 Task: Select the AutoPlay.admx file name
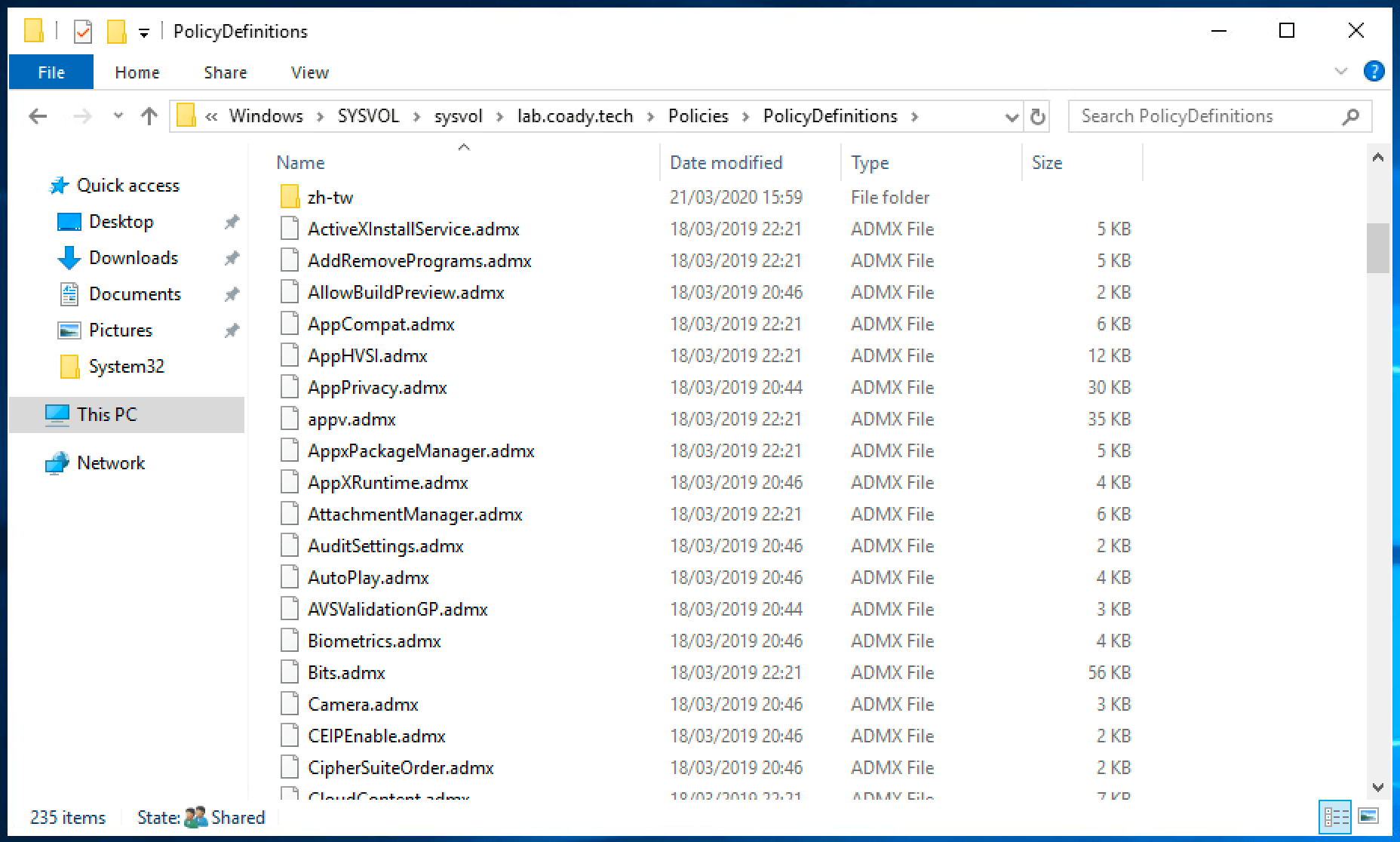pyautogui.click(x=368, y=578)
